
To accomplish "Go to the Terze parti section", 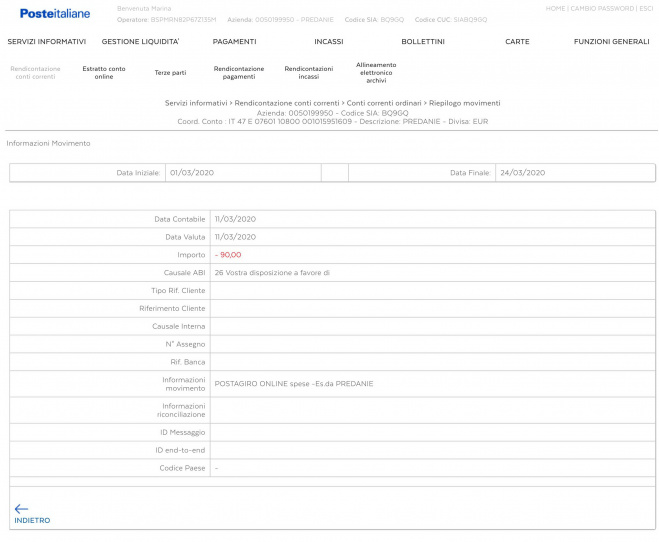I will pos(170,72).
